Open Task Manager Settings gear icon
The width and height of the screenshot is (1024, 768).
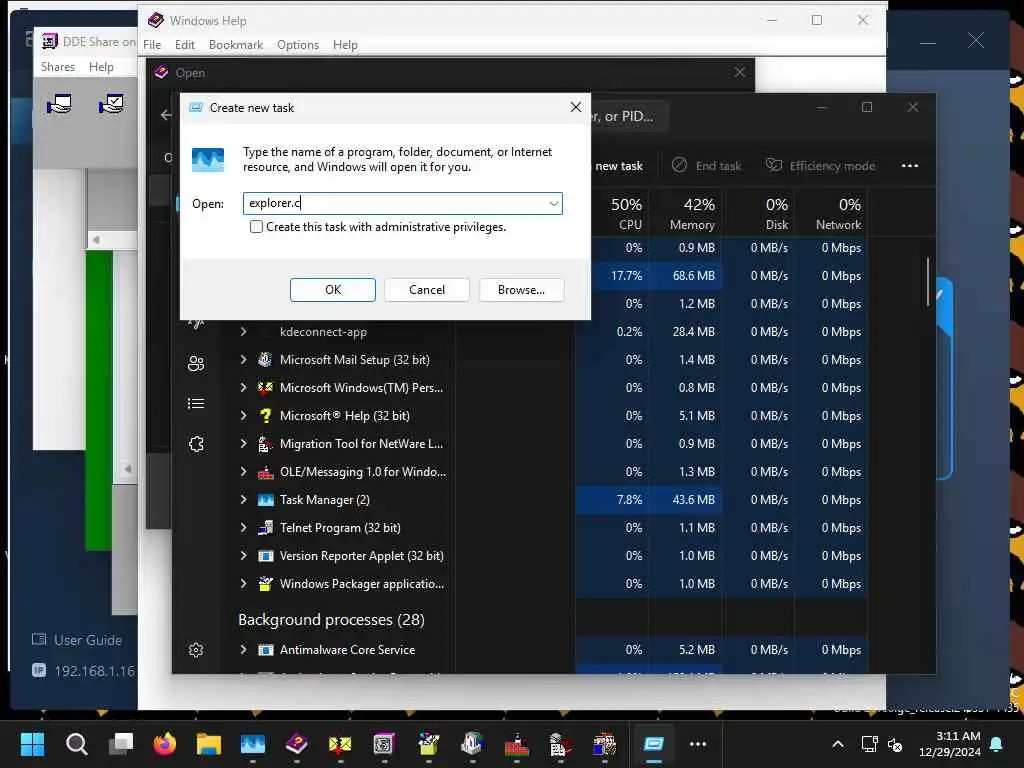[x=196, y=649]
